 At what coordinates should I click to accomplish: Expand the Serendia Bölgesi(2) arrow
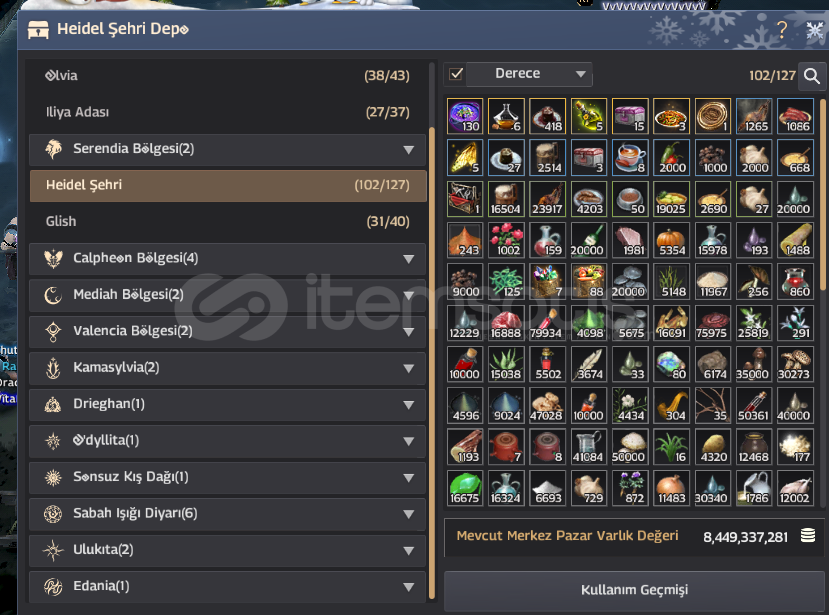coord(408,150)
